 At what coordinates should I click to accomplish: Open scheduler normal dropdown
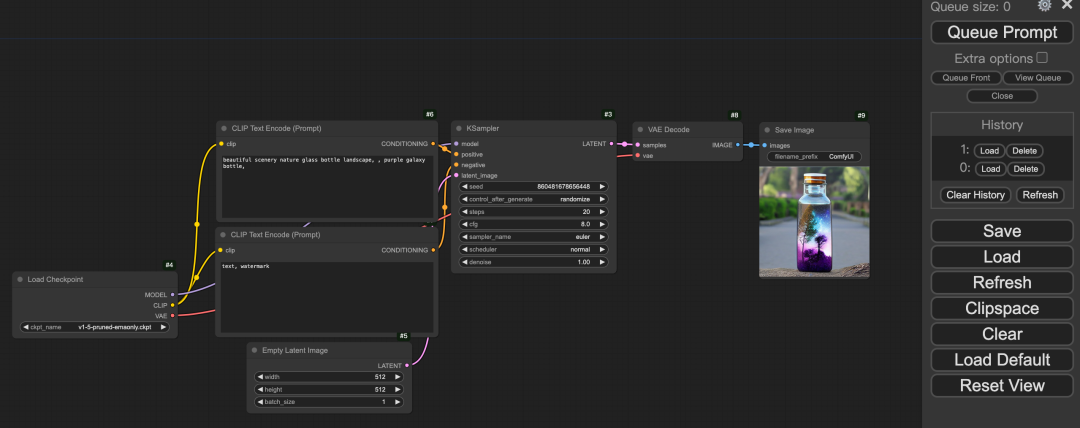(534, 249)
